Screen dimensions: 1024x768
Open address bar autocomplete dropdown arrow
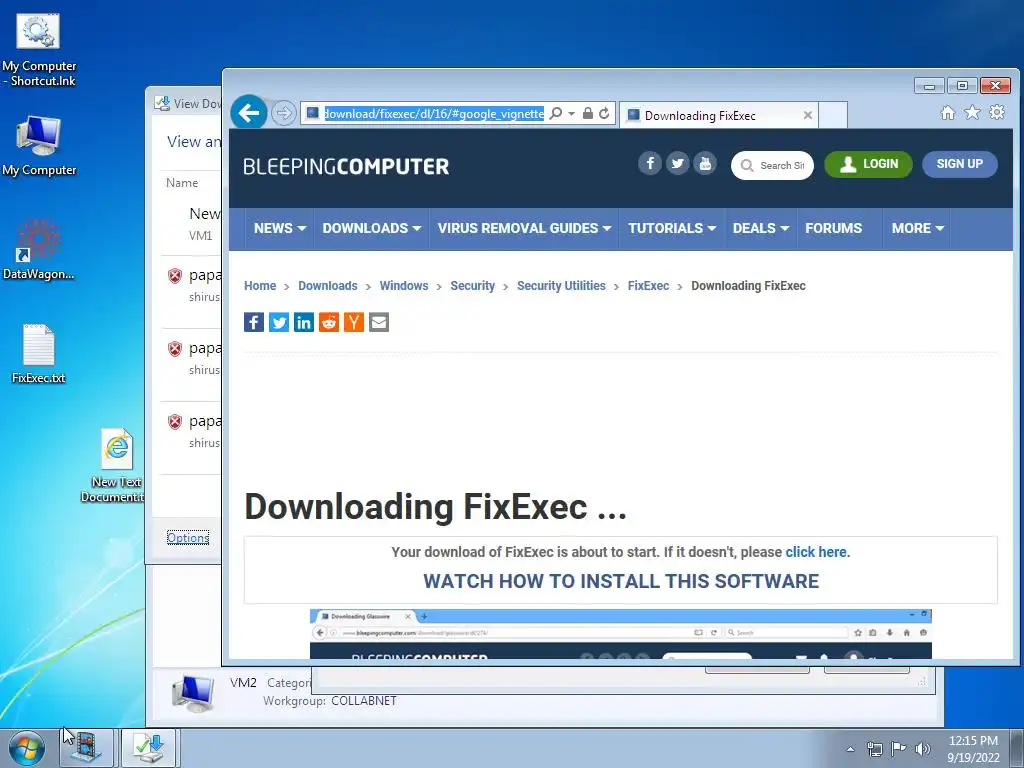pyautogui.click(x=571, y=114)
